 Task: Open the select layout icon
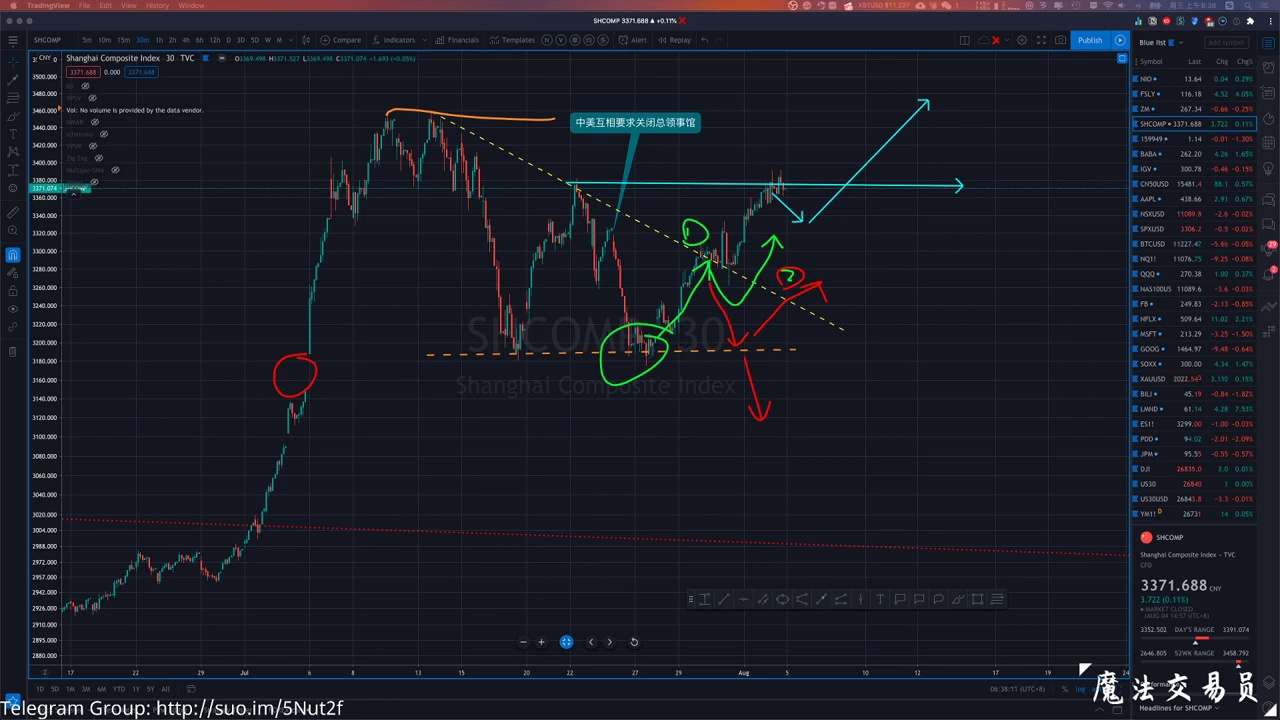964,40
